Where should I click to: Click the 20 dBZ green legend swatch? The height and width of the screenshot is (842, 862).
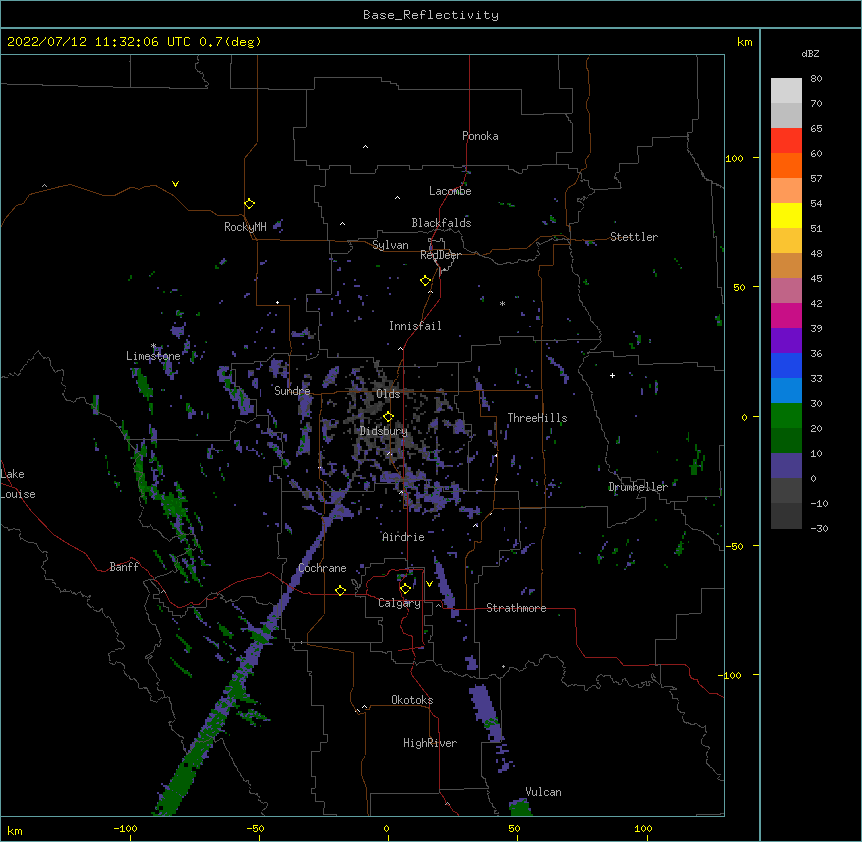(x=786, y=440)
